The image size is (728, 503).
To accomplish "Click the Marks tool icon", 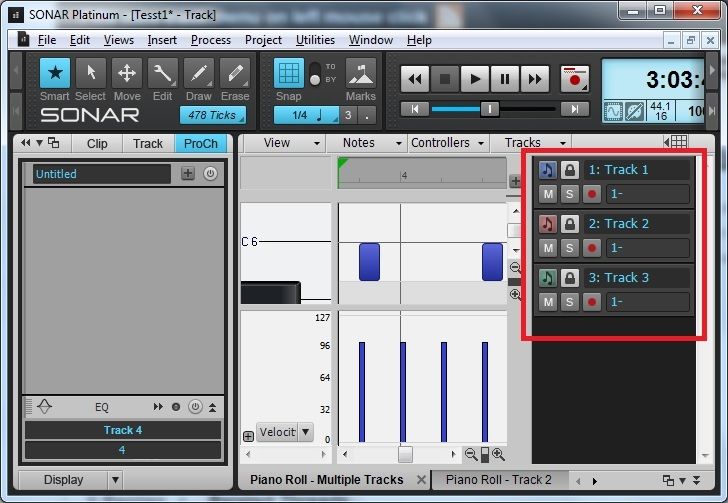I will click(360, 73).
